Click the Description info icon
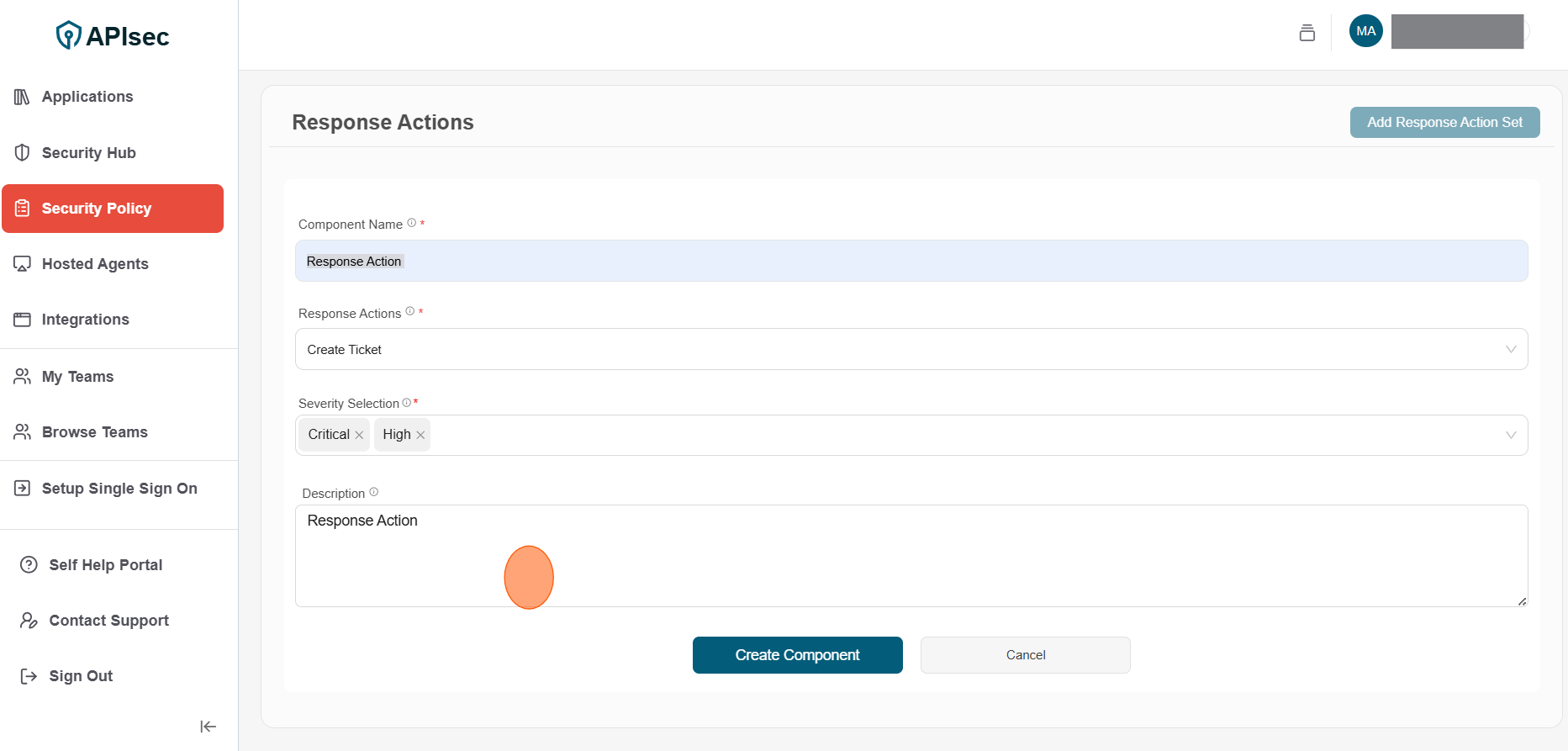The image size is (1568, 751). (x=374, y=492)
